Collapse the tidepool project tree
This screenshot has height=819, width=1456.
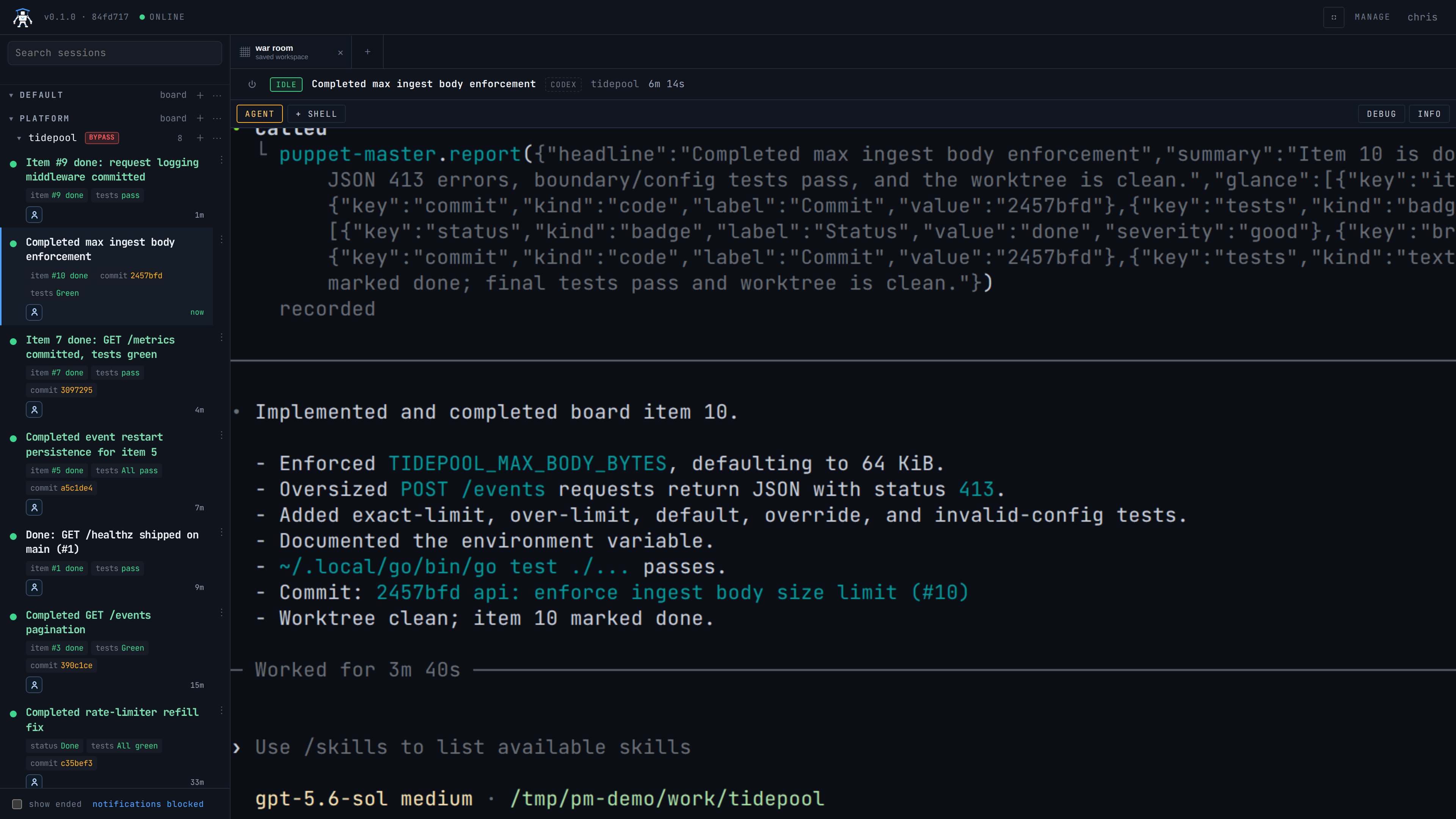19,138
